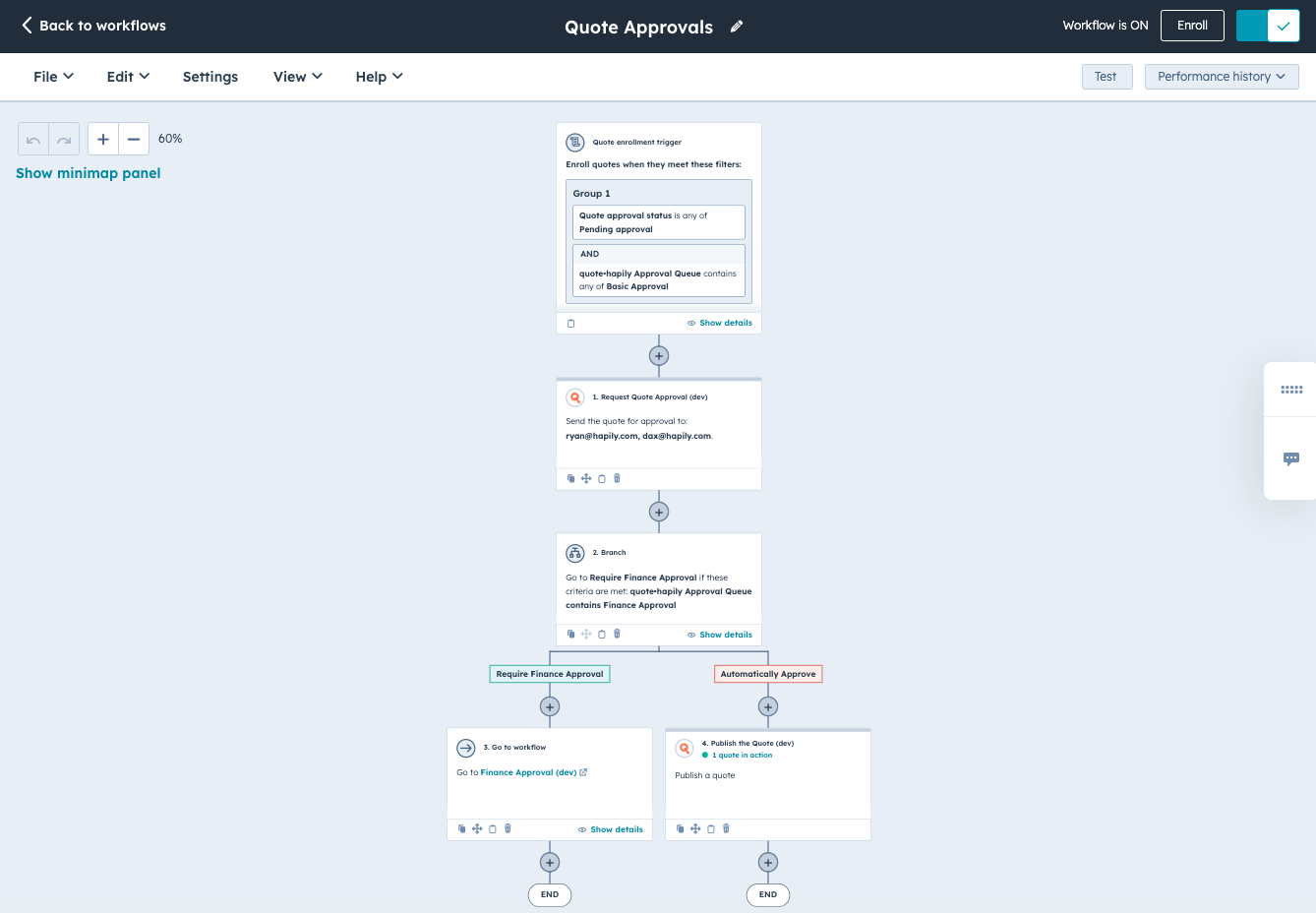
Task: Open the comments panel icon
Action: (1290, 458)
